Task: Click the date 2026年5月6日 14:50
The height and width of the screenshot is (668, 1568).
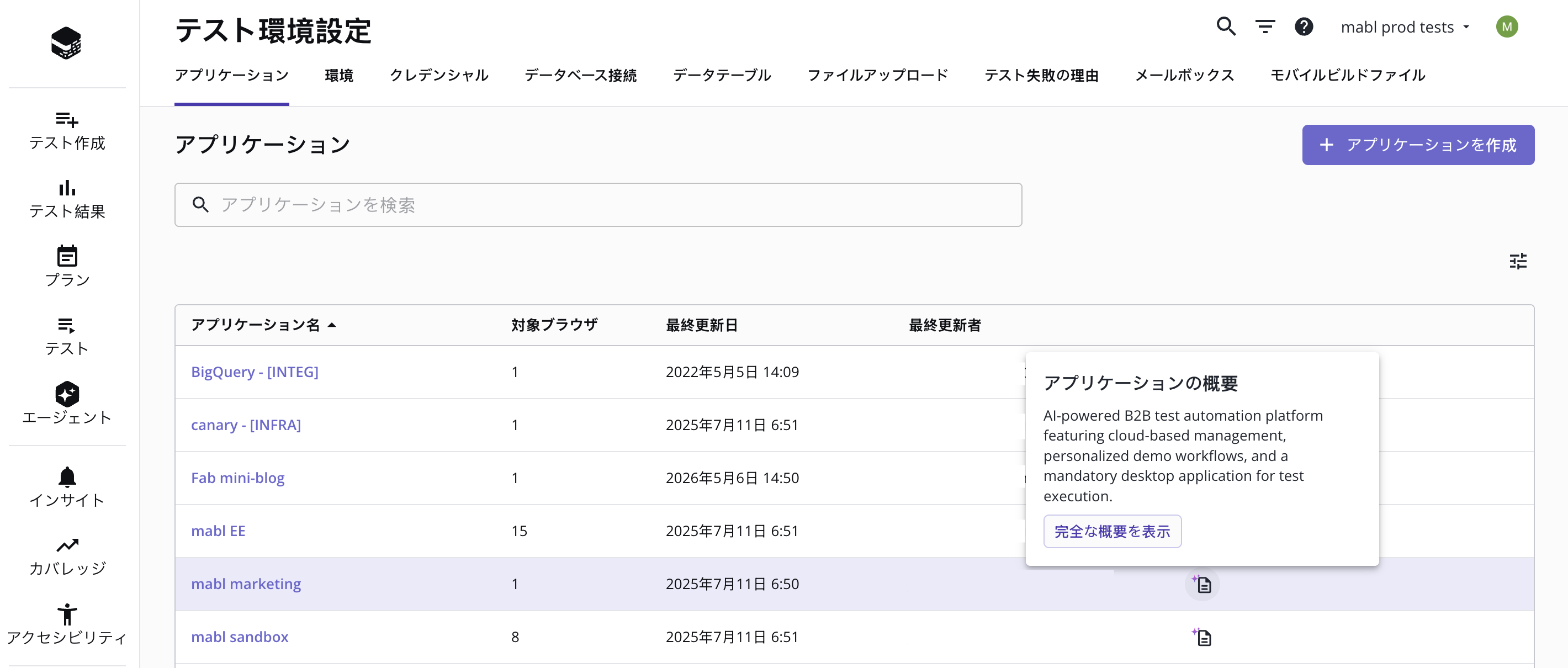Action: [732, 478]
